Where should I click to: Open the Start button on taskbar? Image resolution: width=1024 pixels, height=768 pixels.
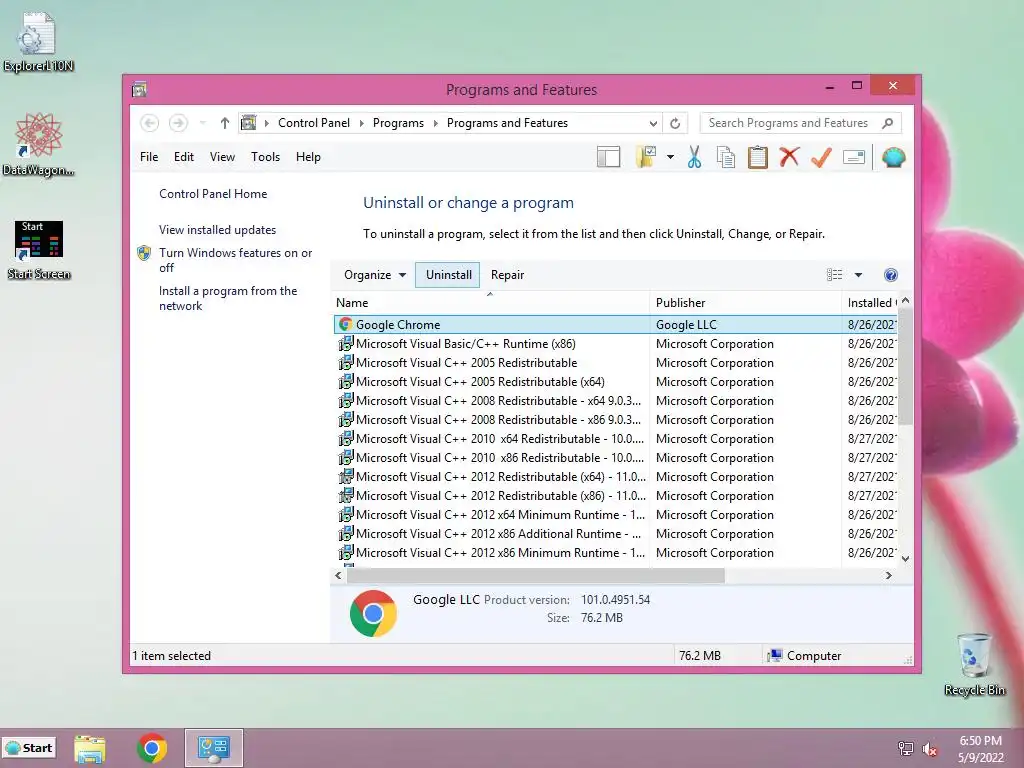click(29, 748)
